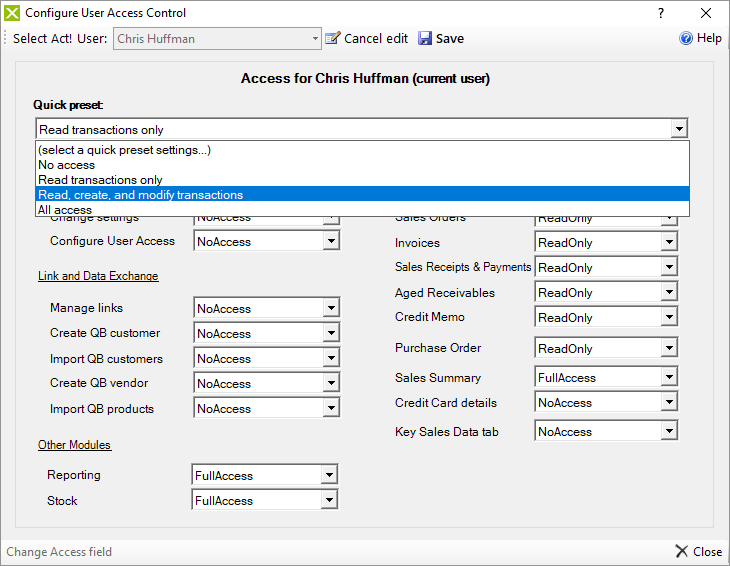Open Reporting access dropdown

click(329, 475)
